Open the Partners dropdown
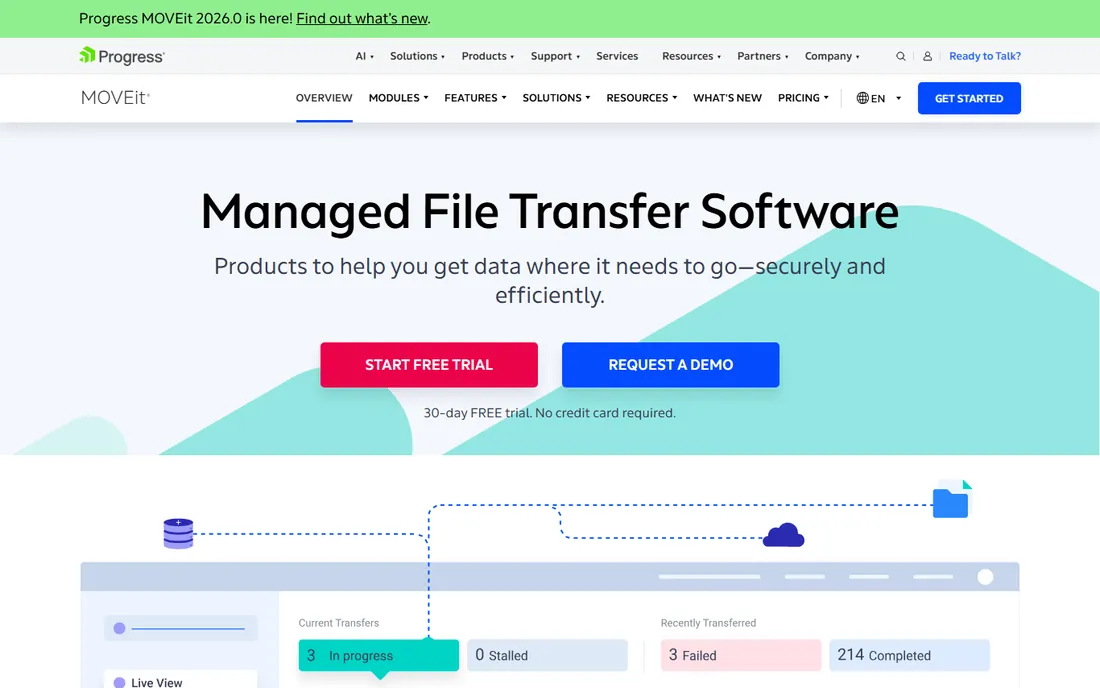This screenshot has width=1100, height=688. 763,56
